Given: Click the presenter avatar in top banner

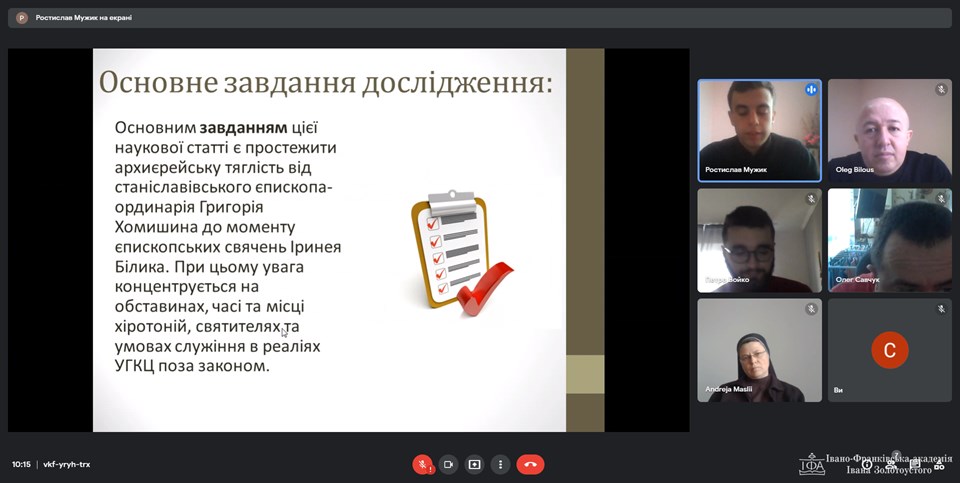Looking at the screenshot, I should coord(21,17).
